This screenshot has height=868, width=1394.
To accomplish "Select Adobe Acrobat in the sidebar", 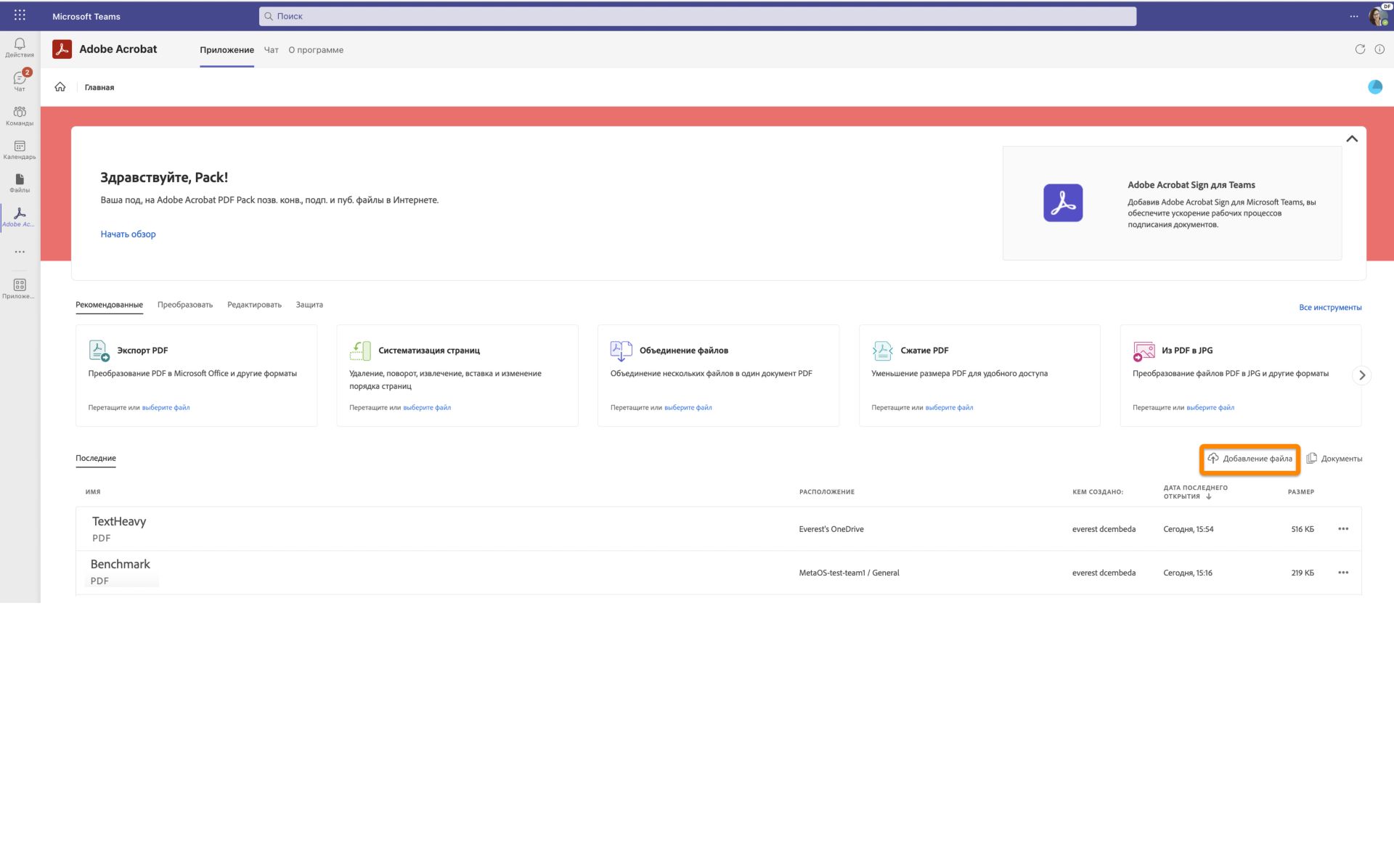I will [20, 217].
